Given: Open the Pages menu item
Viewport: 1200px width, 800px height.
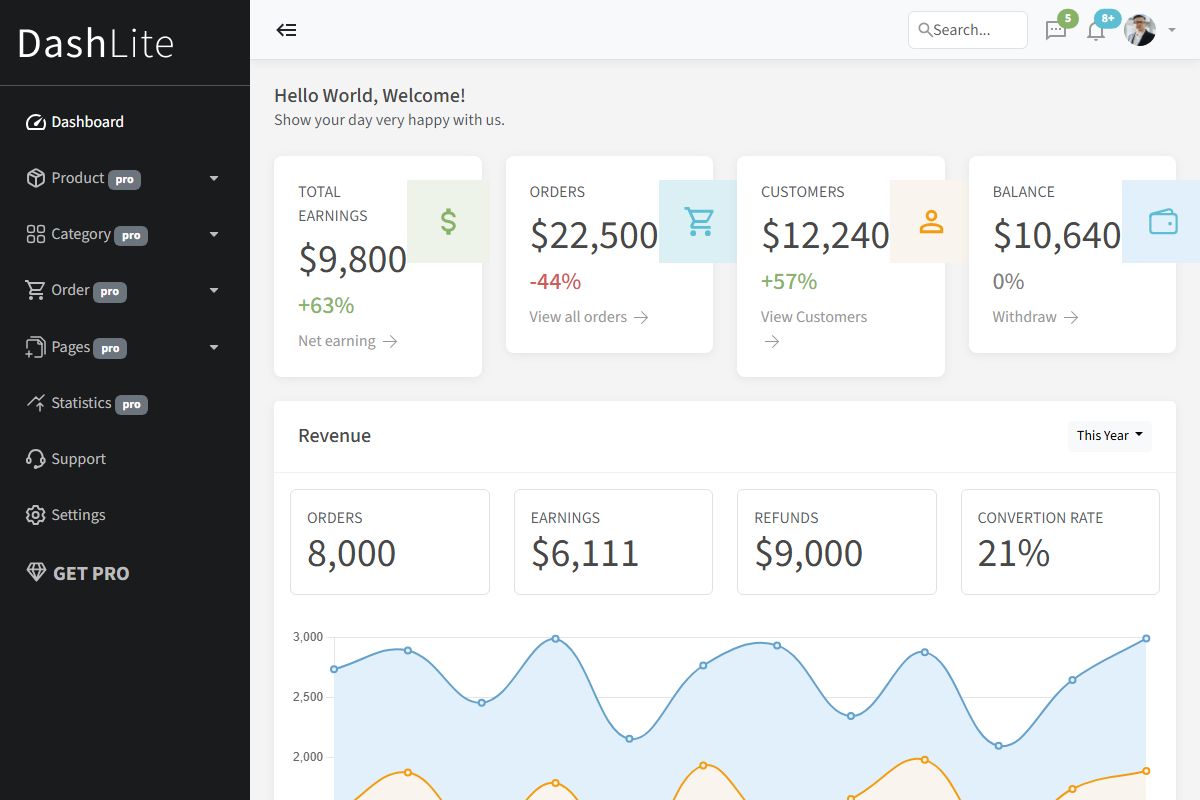Looking at the screenshot, I should pyautogui.click(x=125, y=347).
